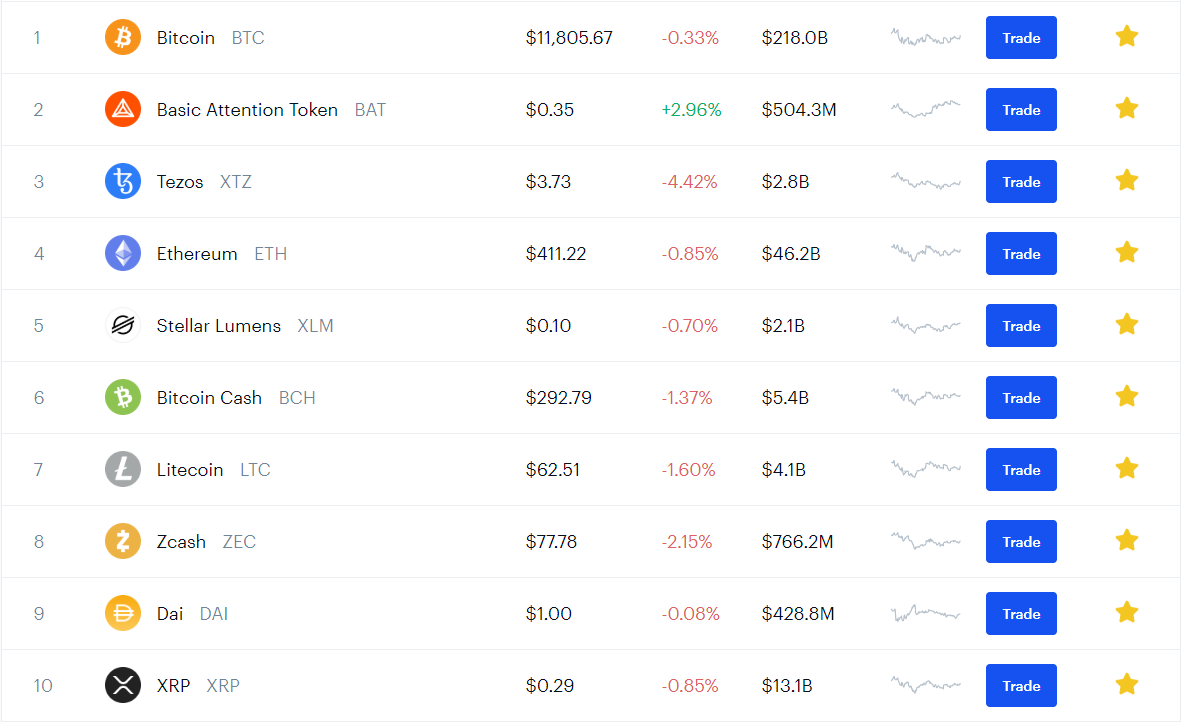Unstar Tezos from the watchlist
The height and width of the screenshot is (722, 1181).
pyautogui.click(x=1127, y=180)
